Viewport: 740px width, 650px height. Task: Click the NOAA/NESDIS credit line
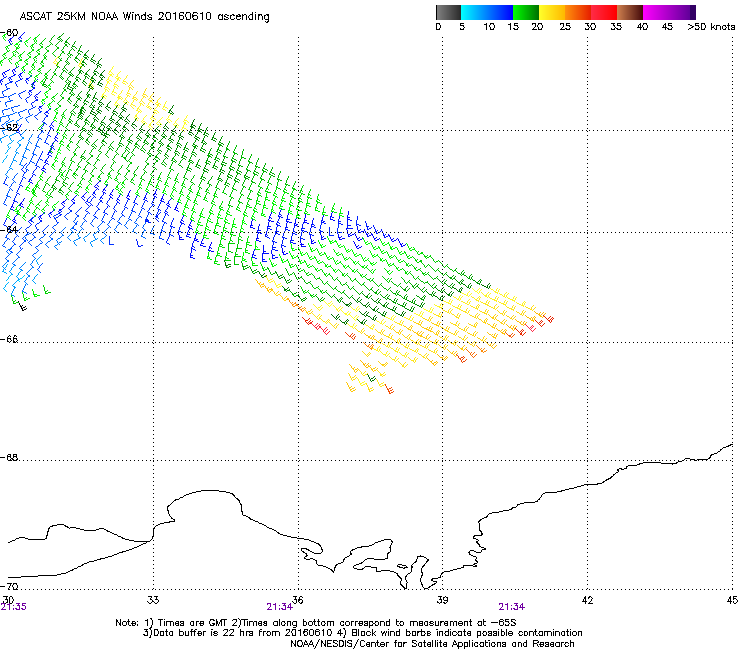click(x=432, y=644)
